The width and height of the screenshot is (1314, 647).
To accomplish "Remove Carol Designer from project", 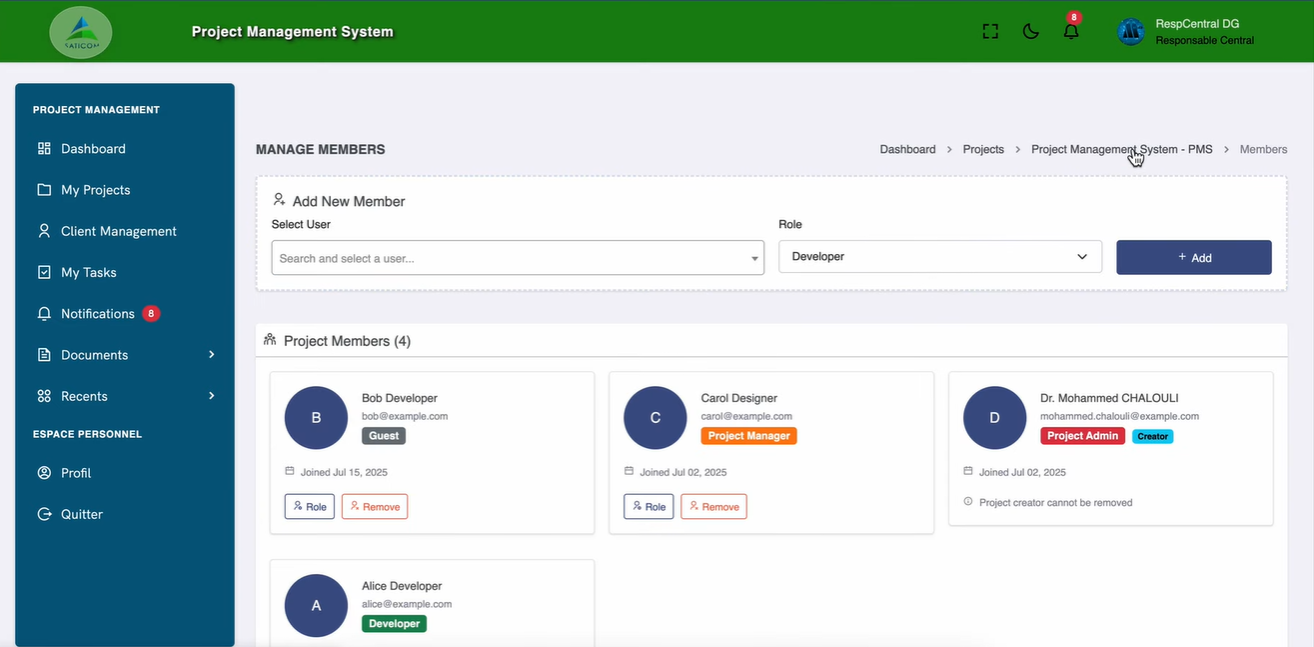I will [713, 507].
